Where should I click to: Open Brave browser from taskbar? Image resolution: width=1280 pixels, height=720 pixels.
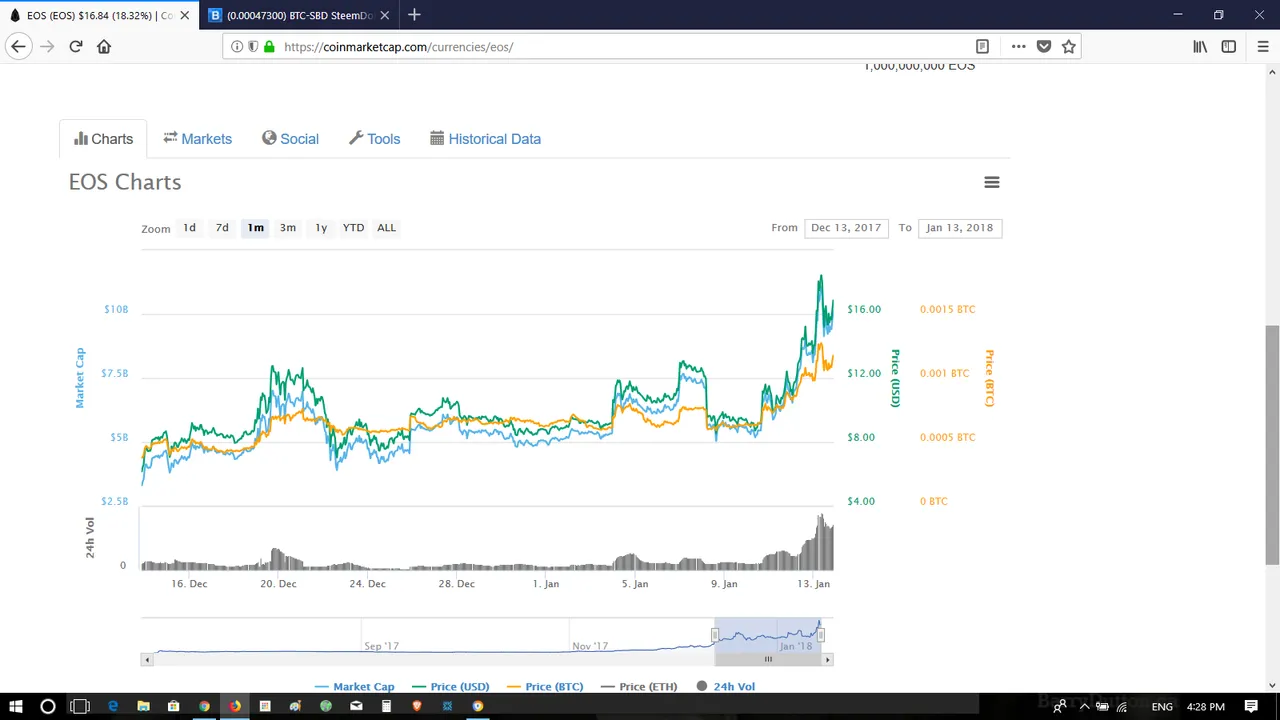click(x=417, y=706)
